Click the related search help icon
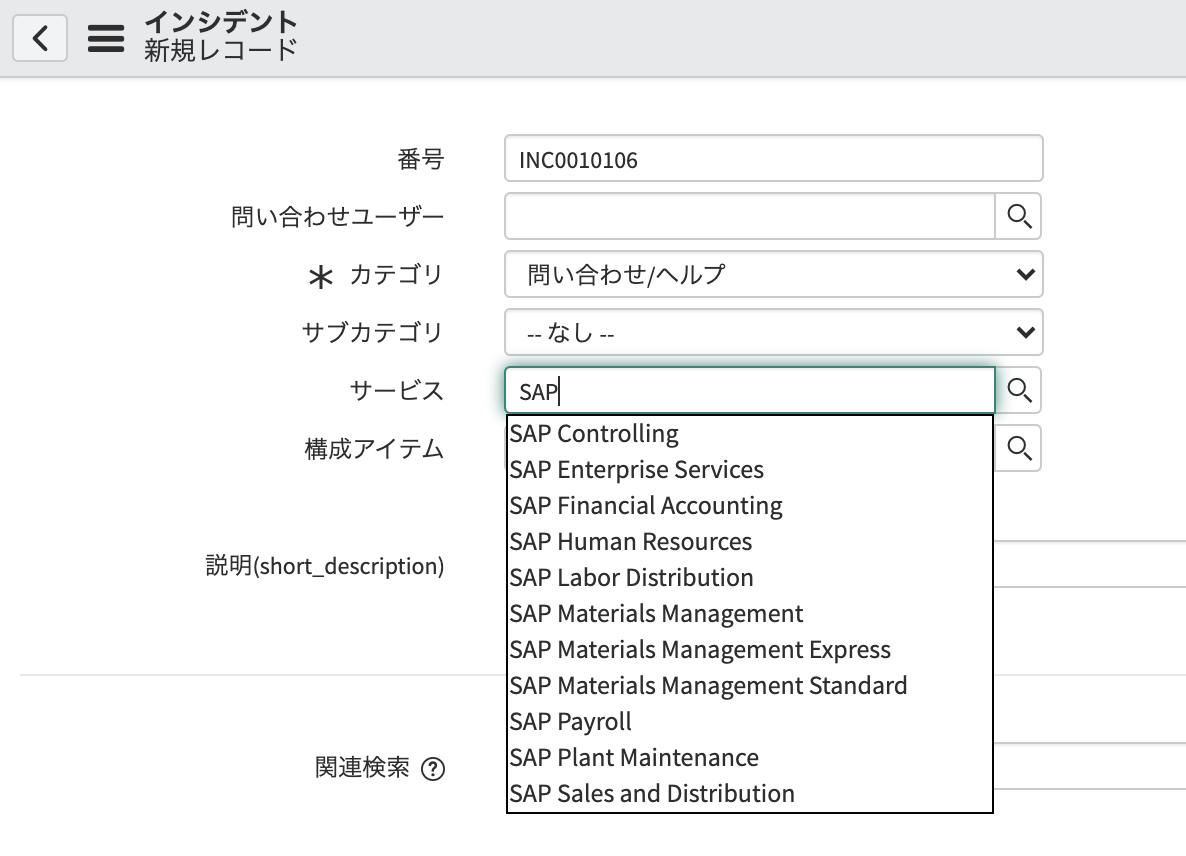Screen dimensions: 1186x856 click(433, 769)
